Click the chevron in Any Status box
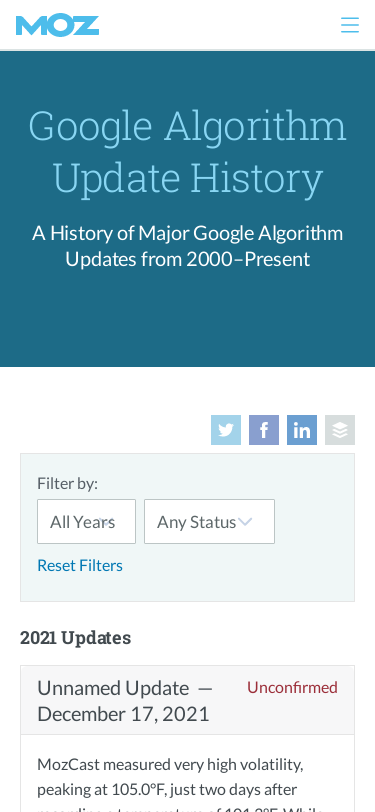The height and width of the screenshot is (812, 375). pos(245,521)
